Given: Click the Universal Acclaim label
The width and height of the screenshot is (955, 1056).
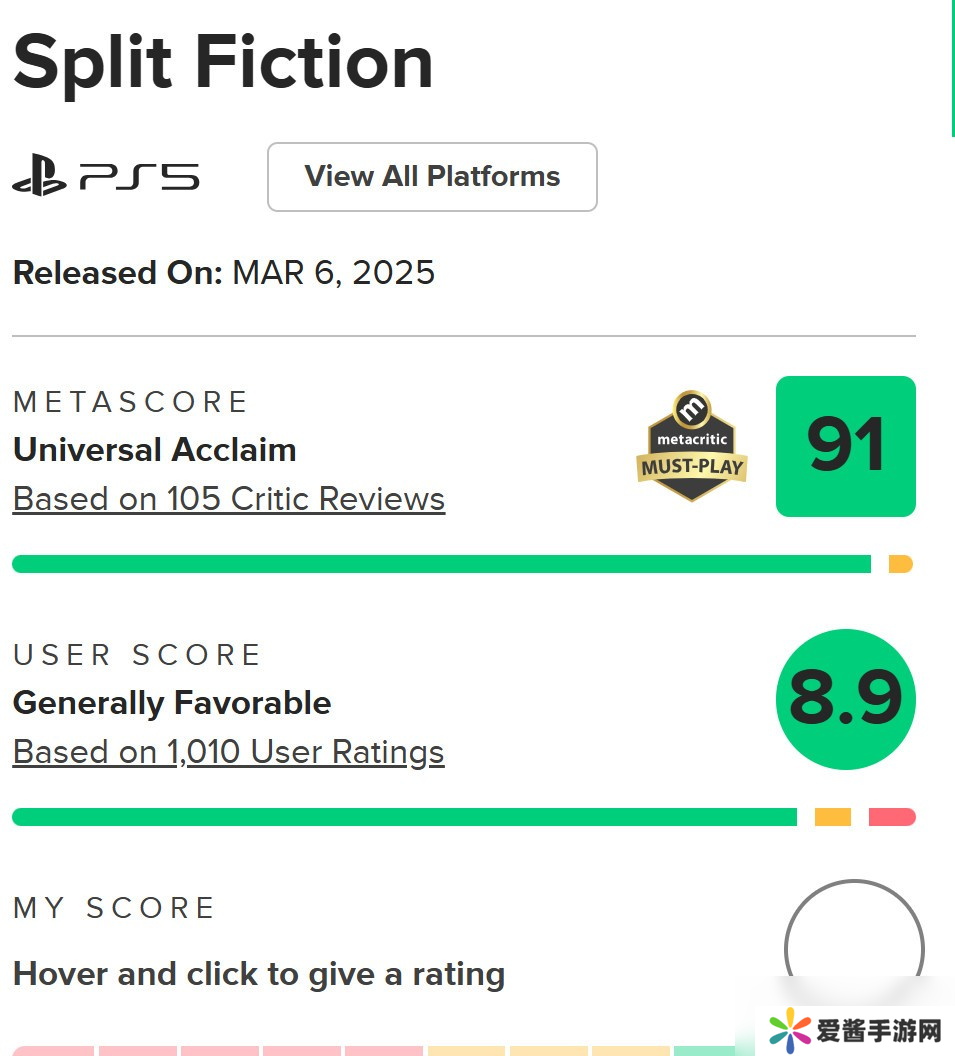Looking at the screenshot, I should coord(154,449).
